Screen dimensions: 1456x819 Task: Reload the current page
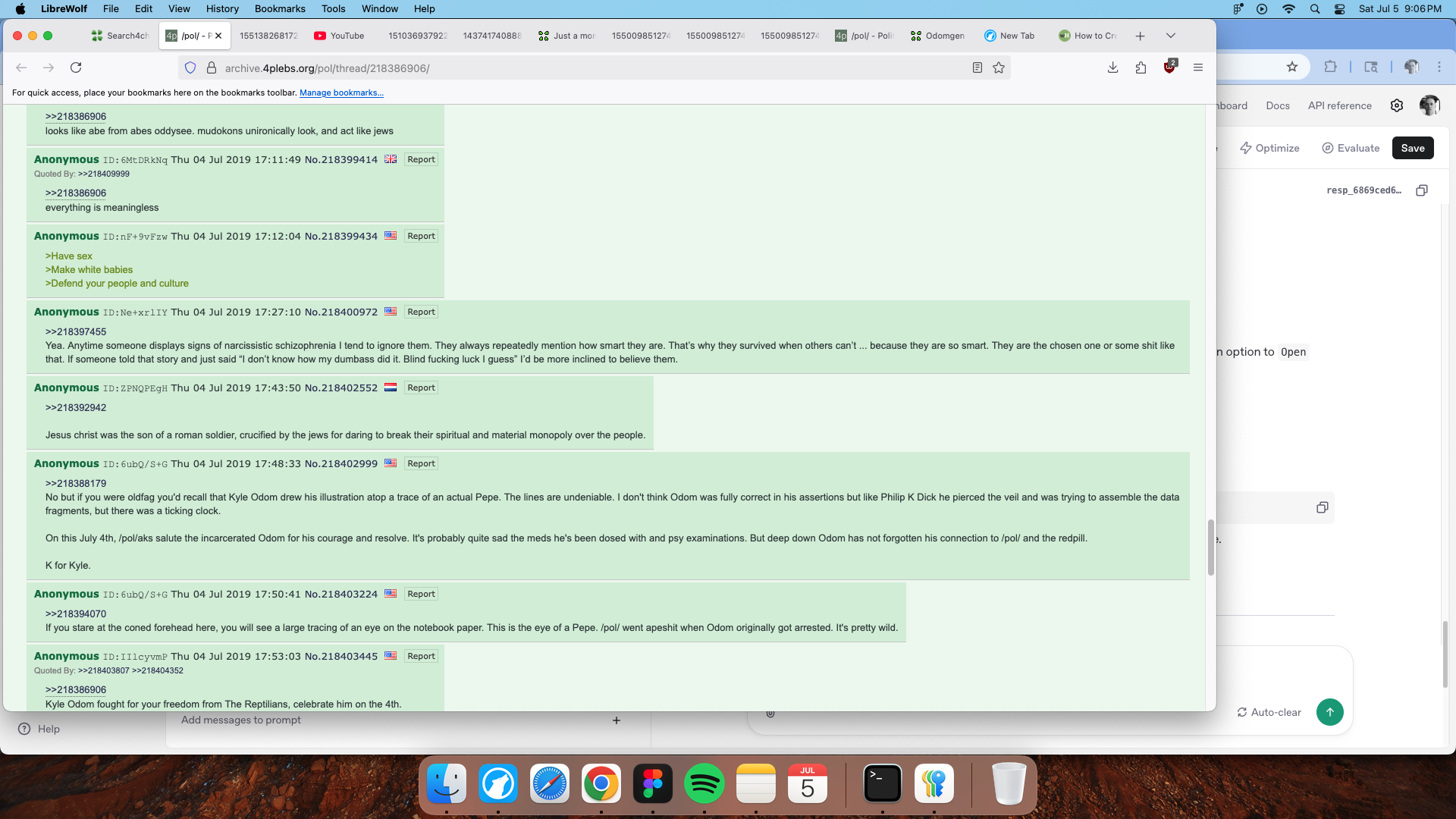click(x=76, y=67)
